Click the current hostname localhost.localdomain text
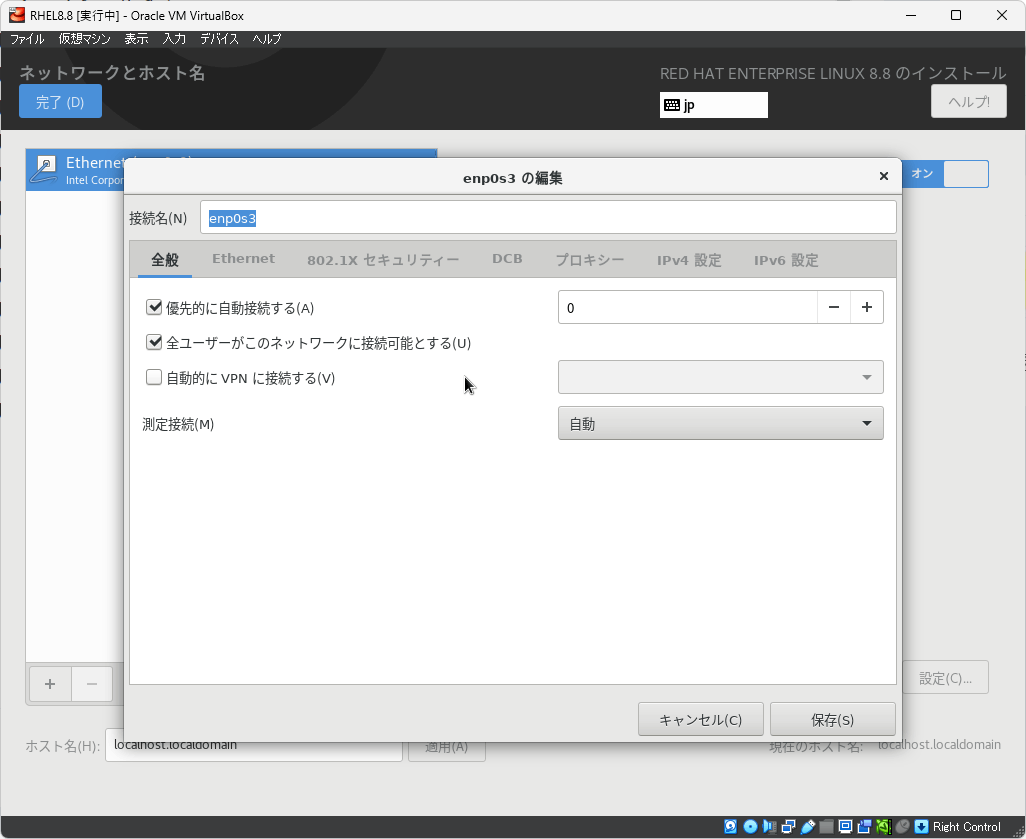1026x839 pixels. 939,745
